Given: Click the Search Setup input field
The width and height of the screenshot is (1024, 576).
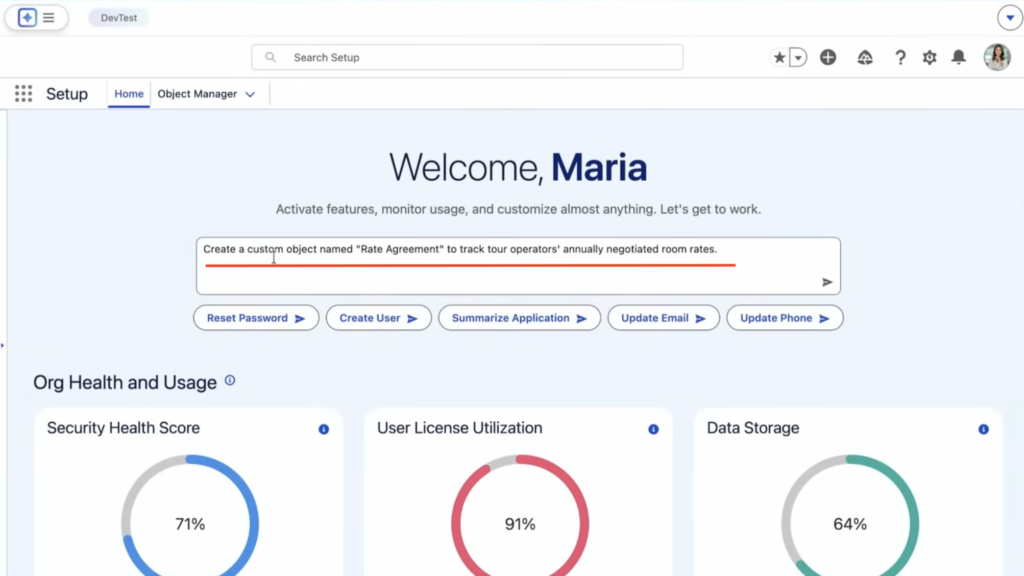Looking at the screenshot, I should [x=467, y=58].
